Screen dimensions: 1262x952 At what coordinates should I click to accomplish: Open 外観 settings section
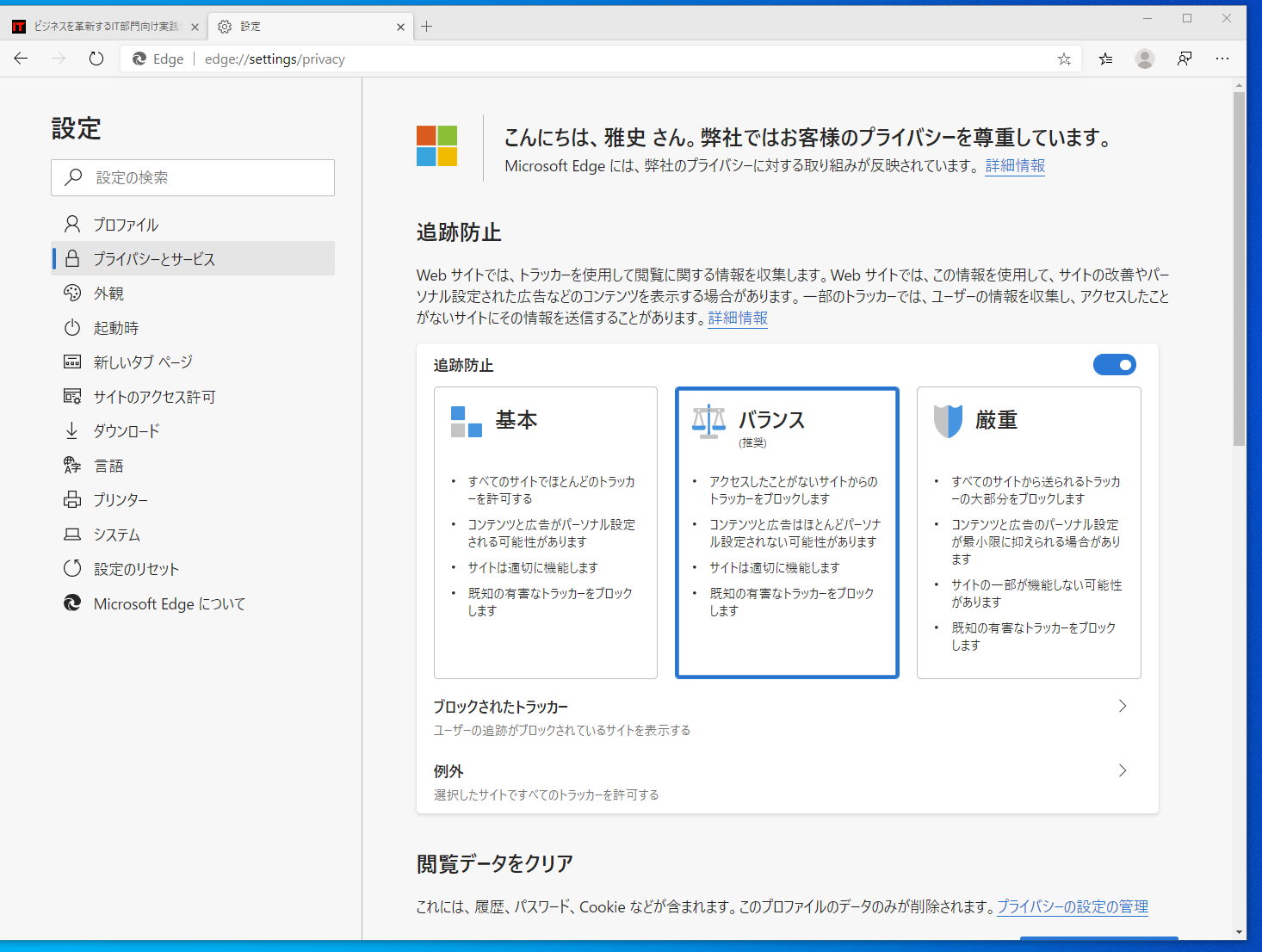[x=193, y=294]
